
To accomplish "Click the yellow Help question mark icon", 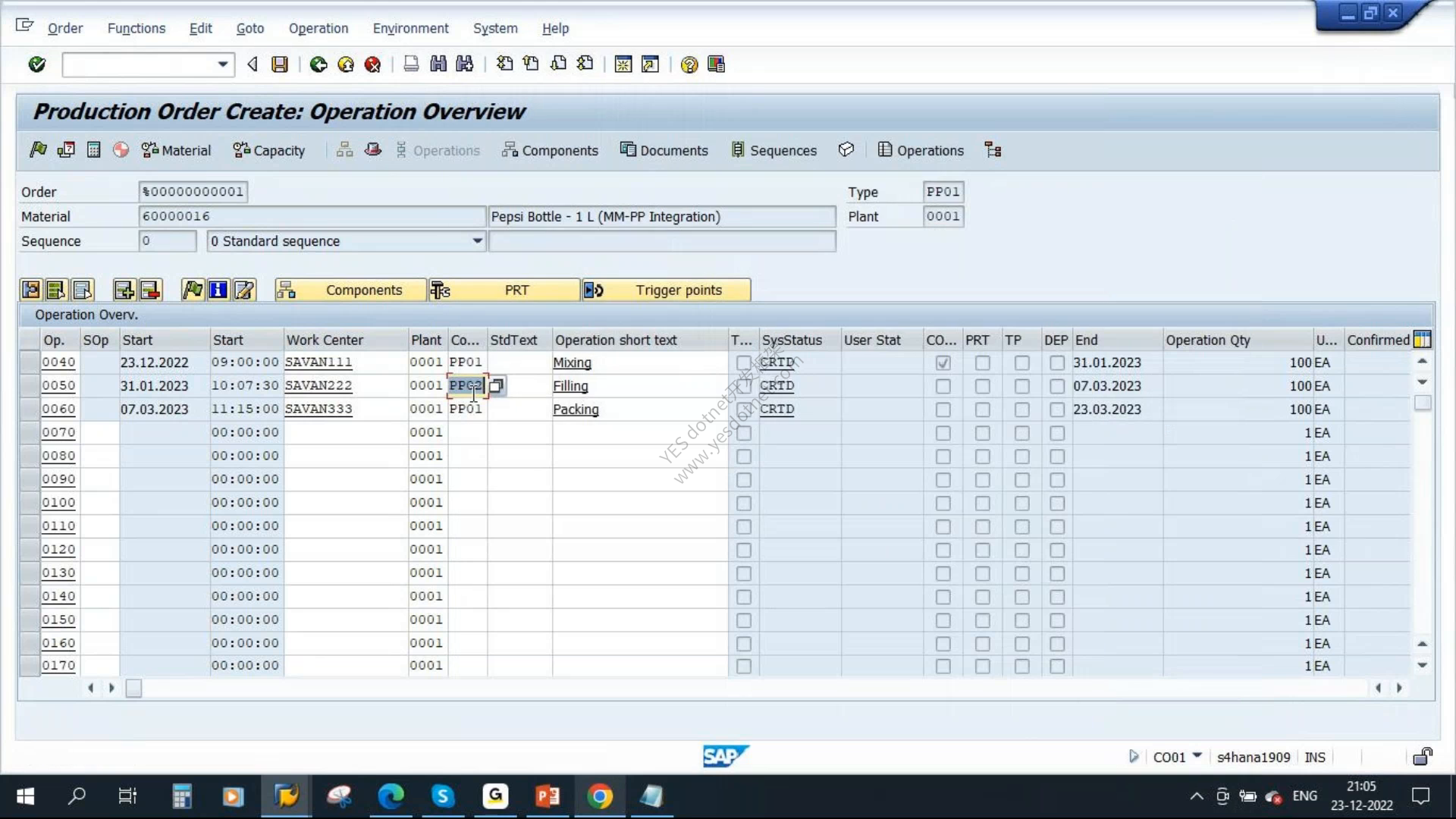I will (x=689, y=64).
